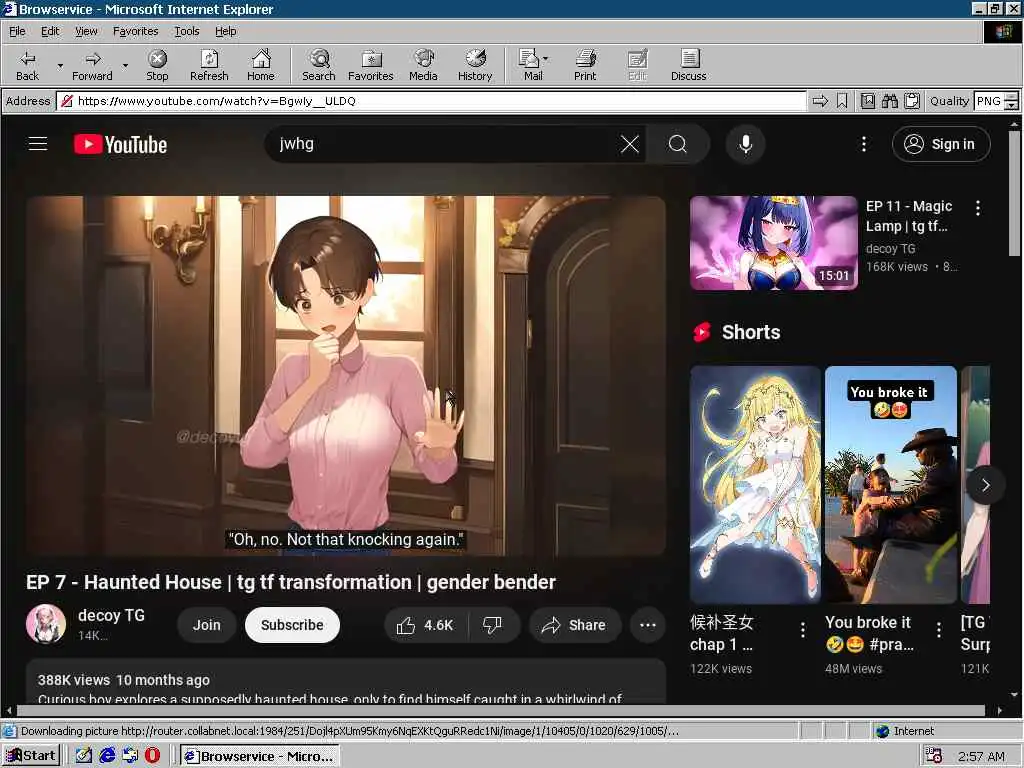This screenshot has width=1024, height=768.
Task: Click the Mail toolbar button
Action: click(x=533, y=65)
